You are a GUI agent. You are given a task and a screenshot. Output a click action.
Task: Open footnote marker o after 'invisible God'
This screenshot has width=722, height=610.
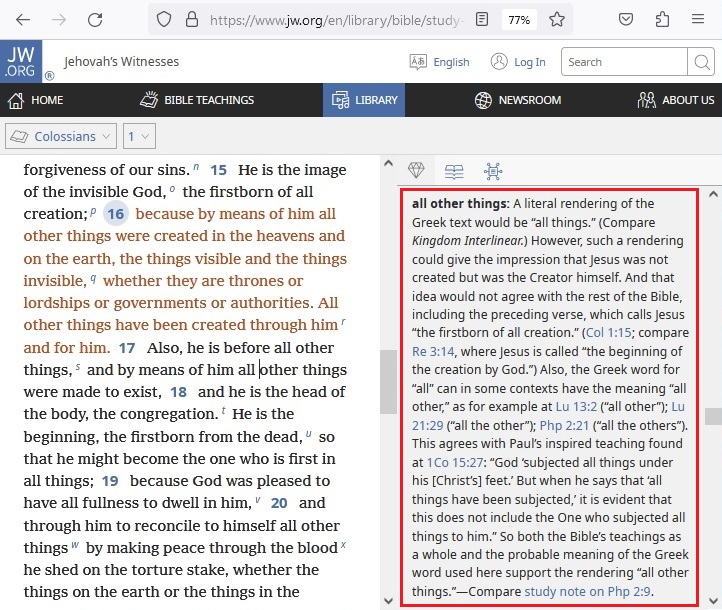(172, 189)
